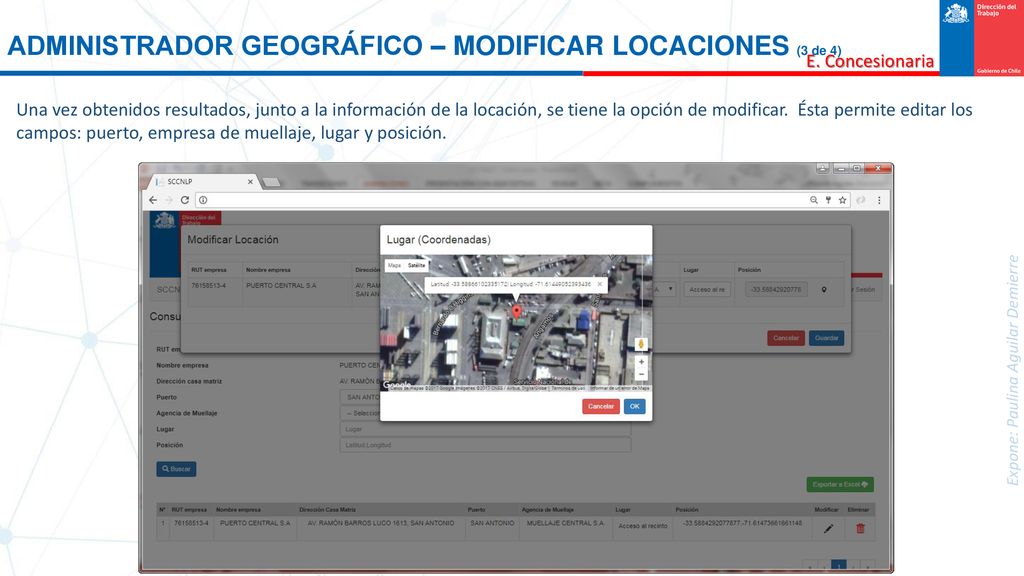Click Exportar a Excel button
Viewport: 1024px width, 576px height.
coord(840,484)
